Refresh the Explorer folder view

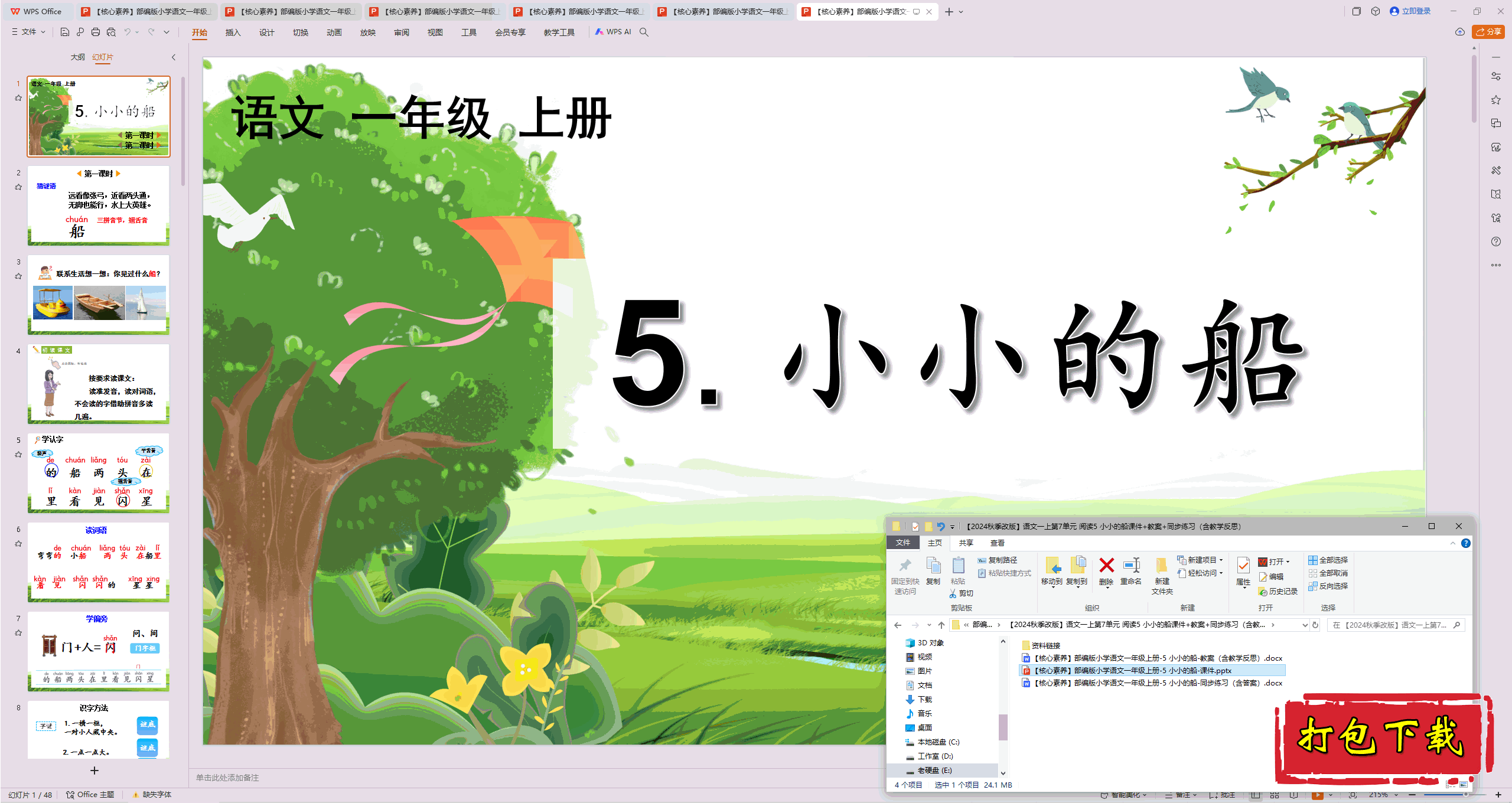[x=1315, y=625]
